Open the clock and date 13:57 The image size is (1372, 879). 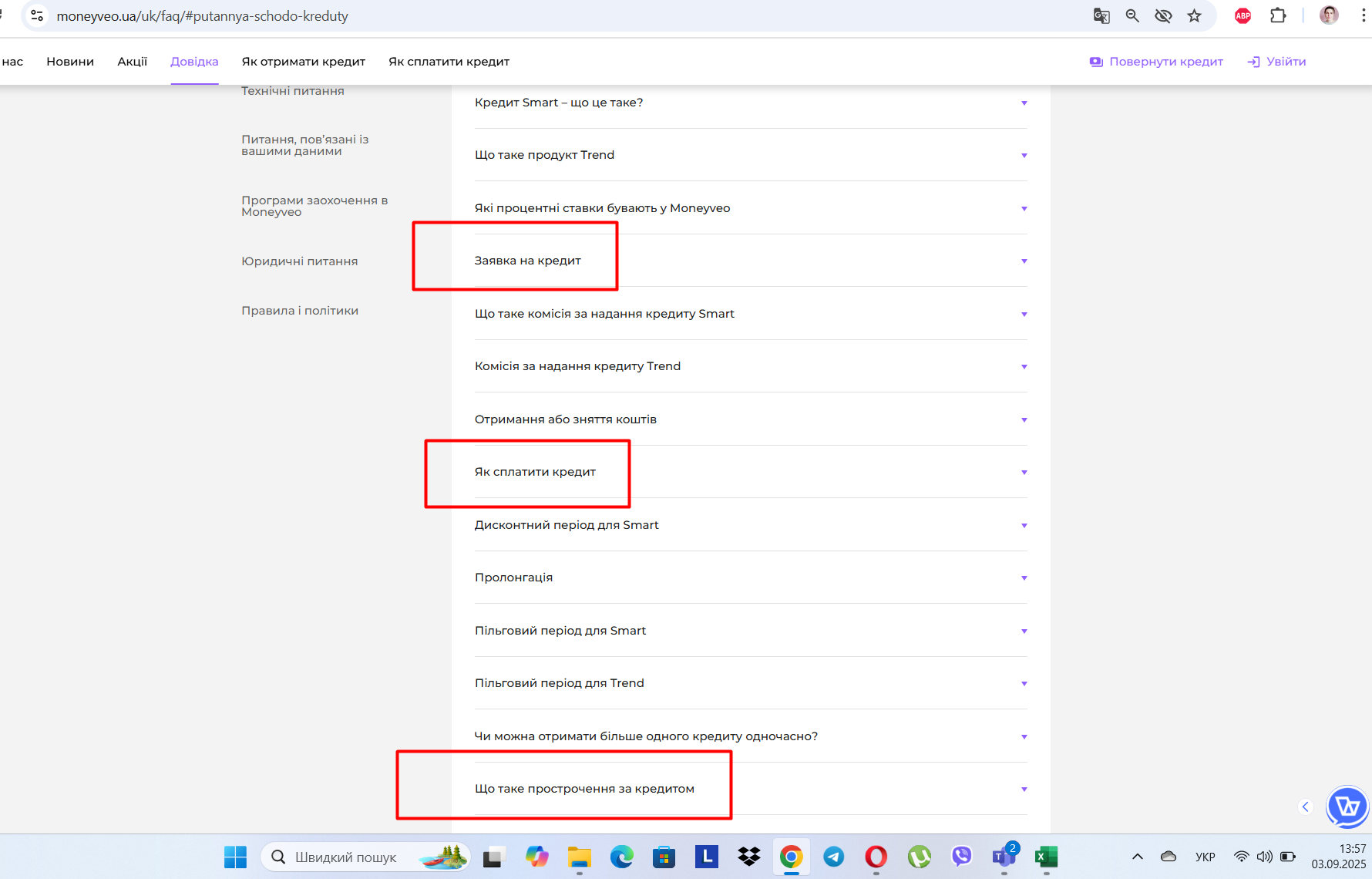coord(1339,857)
